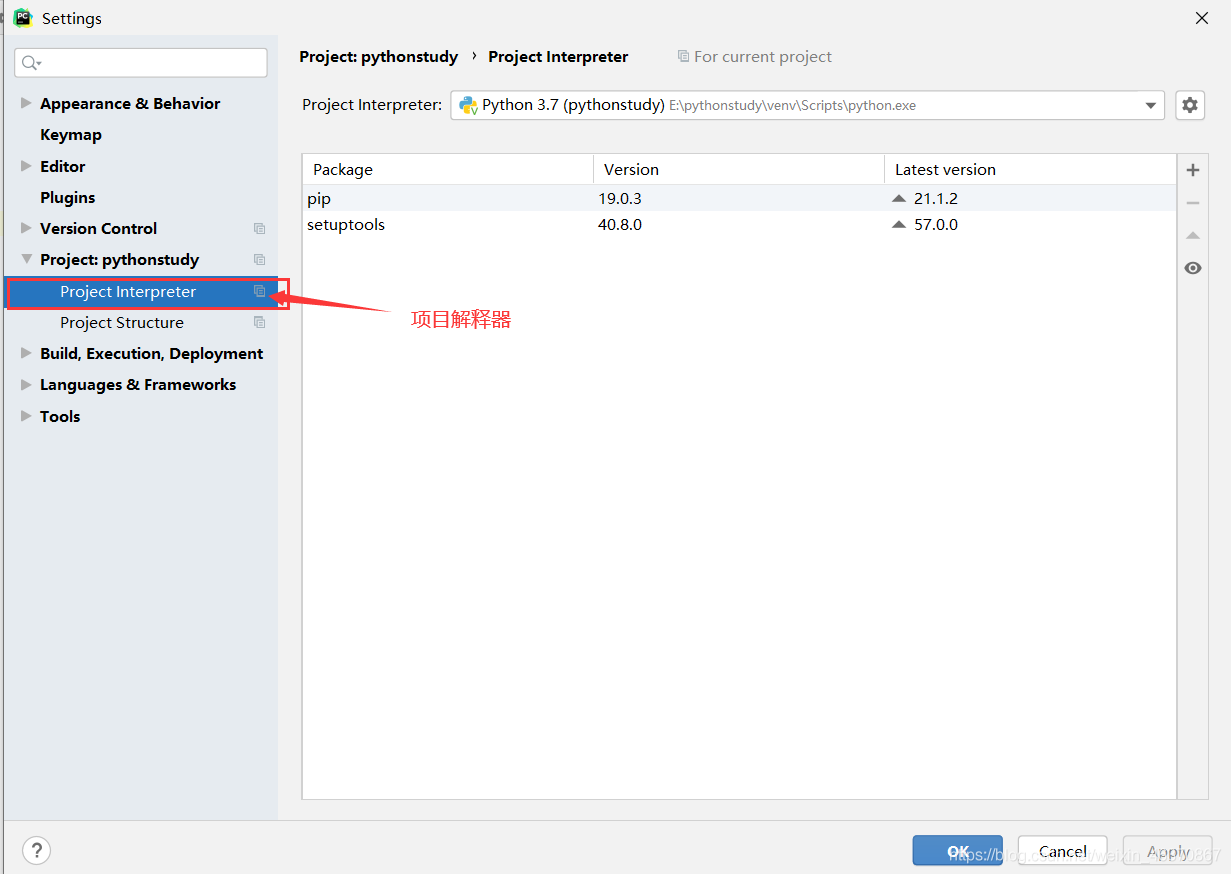Image resolution: width=1231 pixels, height=874 pixels.
Task: Select Keymap in the settings tree
Action: click(71, 135)
